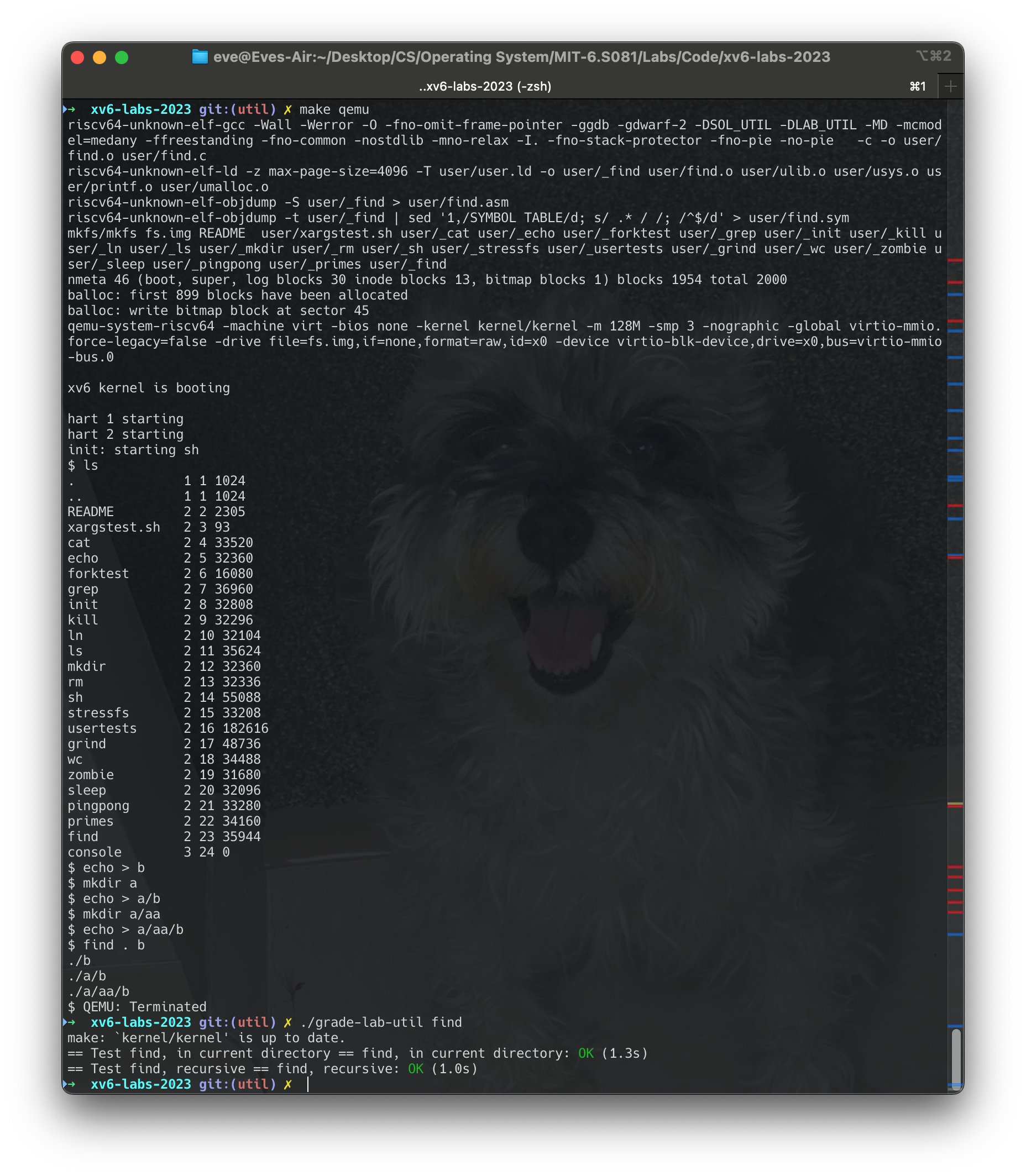Open a new tab with the plus icon
Screen dimensions: 1026x1176
pyautogui.click(x=950, y=86)
